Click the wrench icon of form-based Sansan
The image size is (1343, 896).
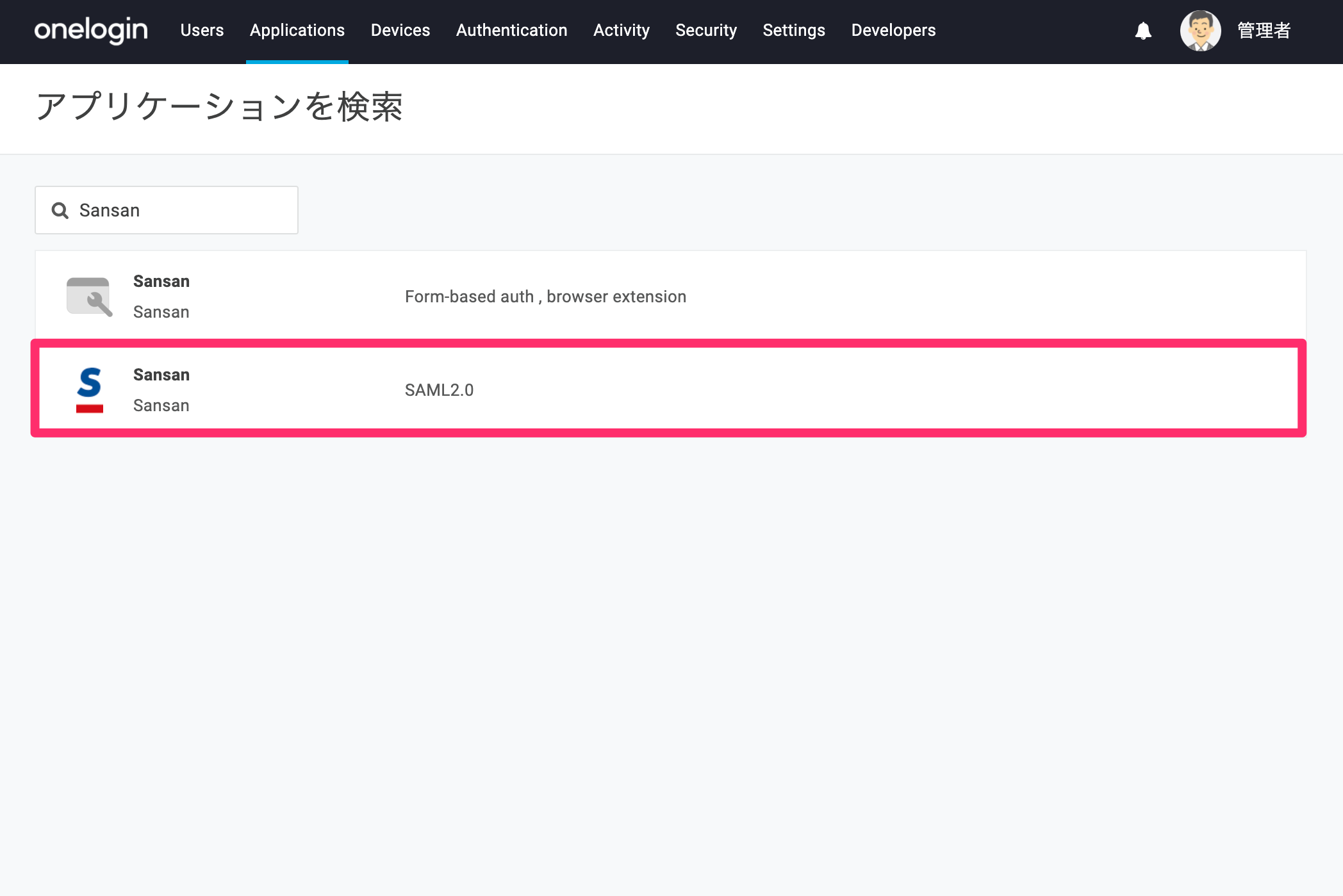point(90,297)
